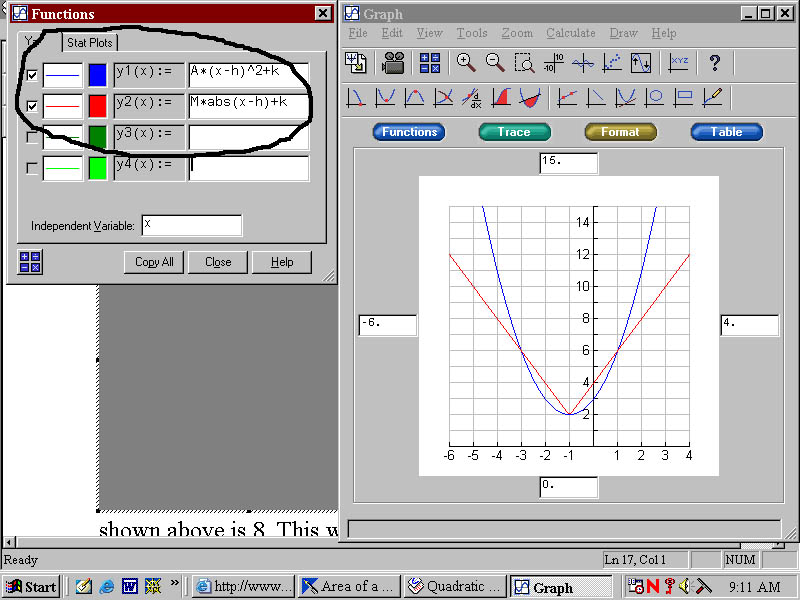Click the question mark help icon
The height and width of the screenshot is (600, 800).
point(714,63)
